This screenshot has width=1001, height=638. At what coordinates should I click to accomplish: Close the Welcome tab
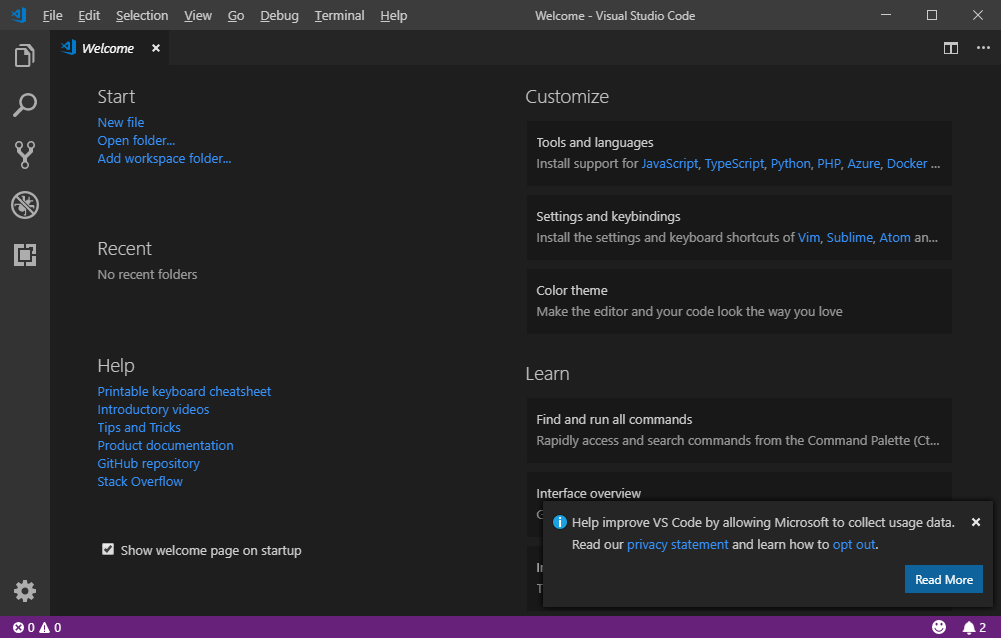[156, 48]
